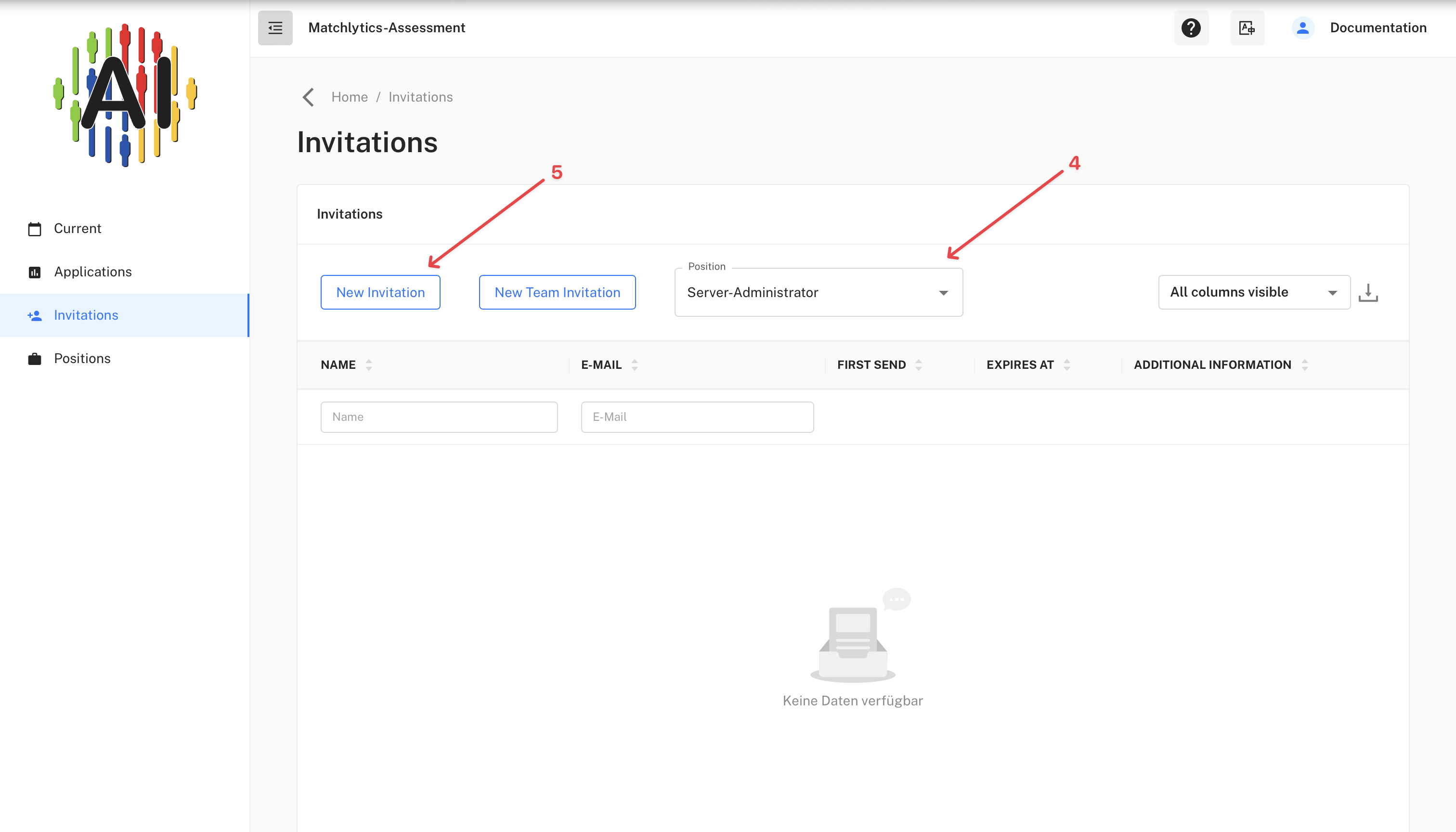
Task: Open the help question mark icon
Action: click(x=1191, y=27)
